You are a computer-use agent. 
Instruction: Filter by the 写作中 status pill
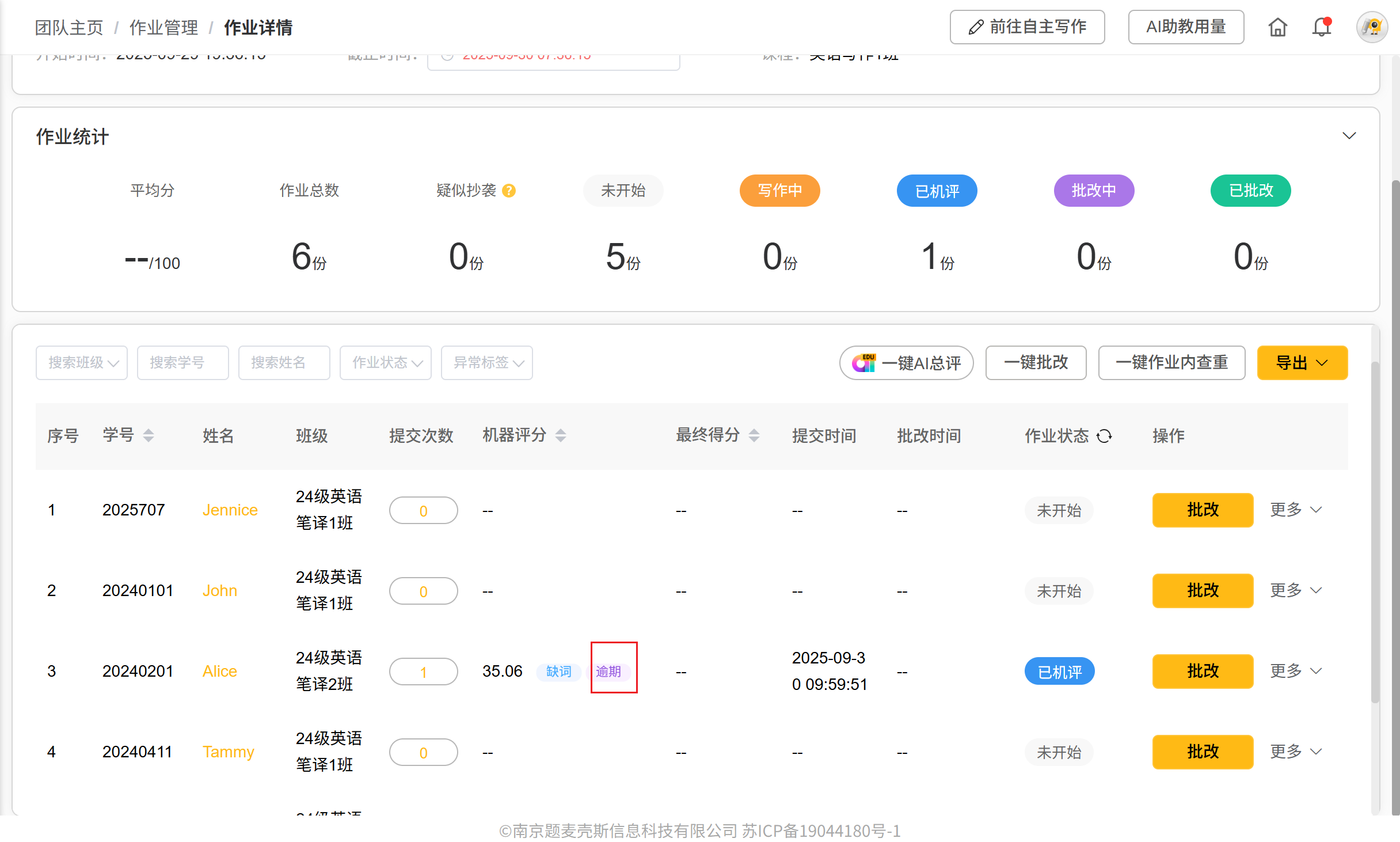coord(779,191)
